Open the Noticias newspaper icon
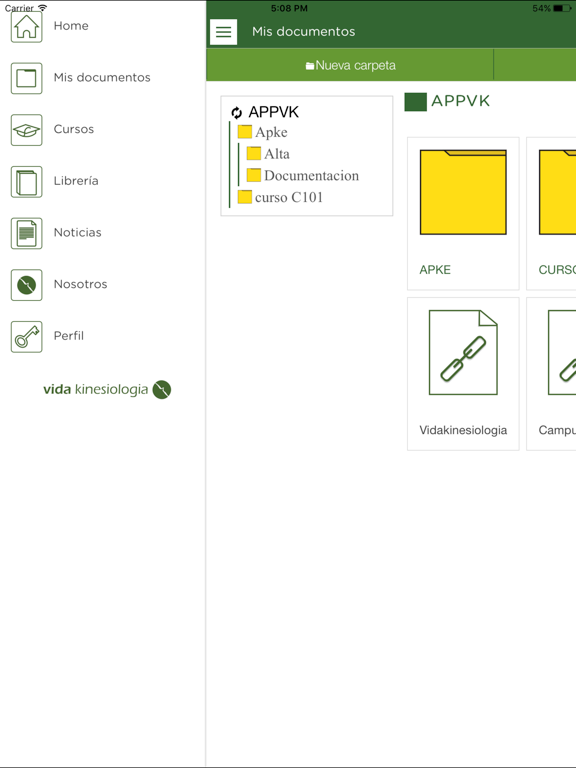Image resolution: width=576 pixels, height=768 pixels. pyautogui.click(x=26, y=233)
